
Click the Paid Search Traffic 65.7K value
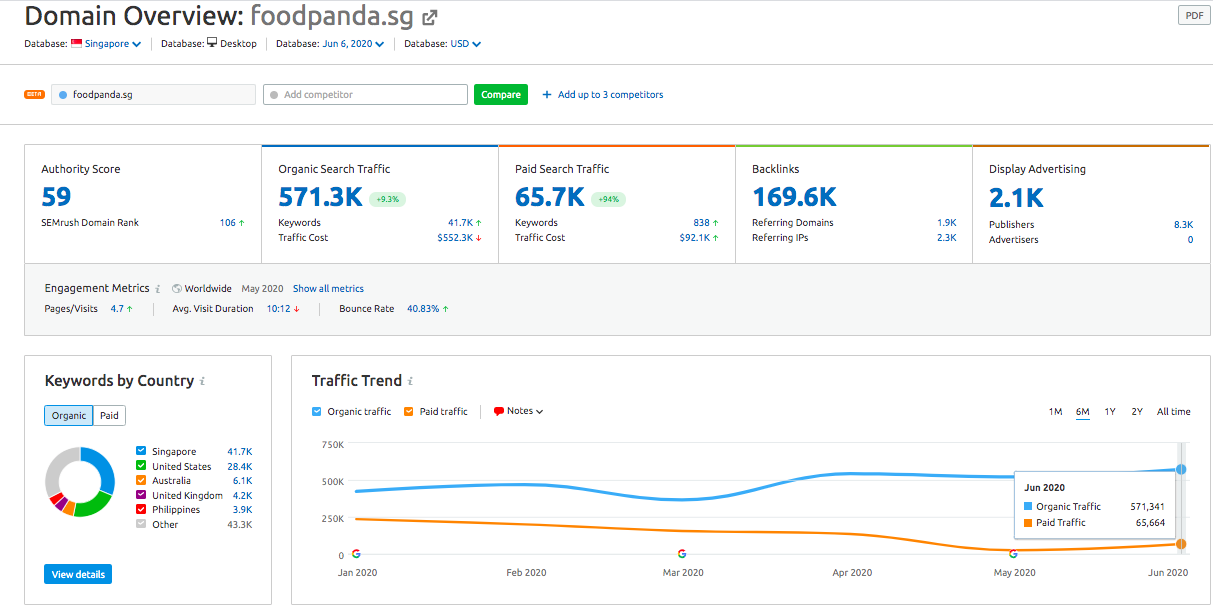click(x=549, y=197)
